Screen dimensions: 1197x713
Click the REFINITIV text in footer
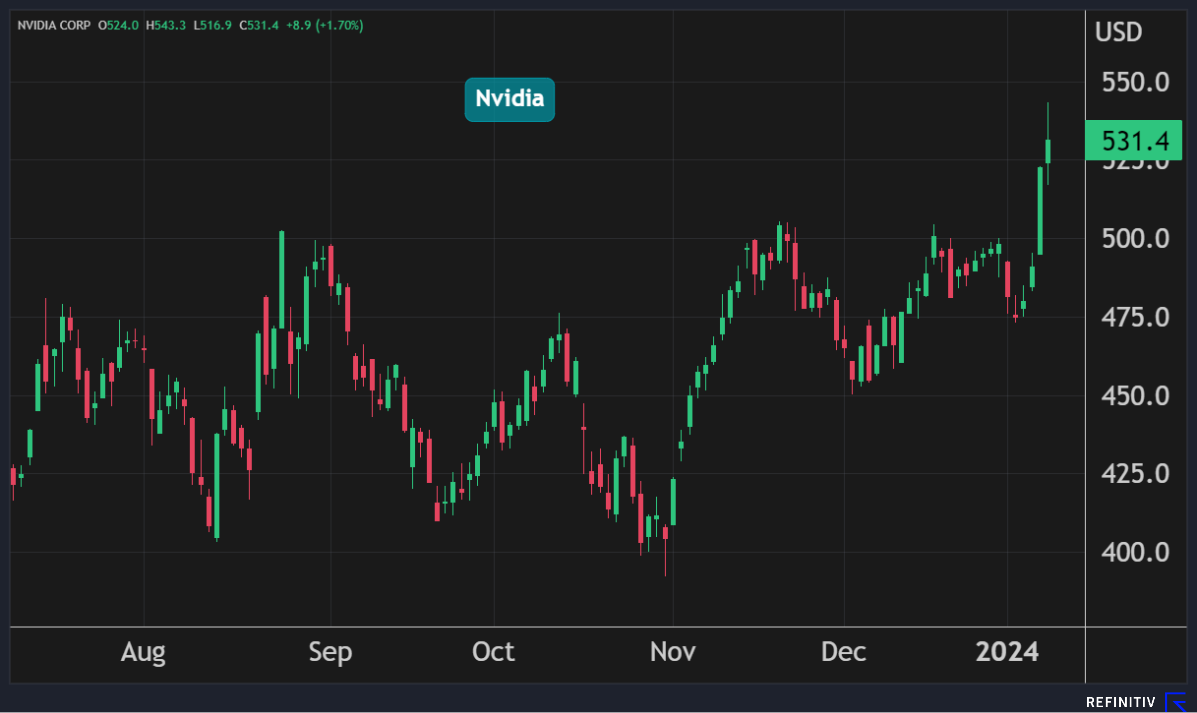pos(1122,702)
